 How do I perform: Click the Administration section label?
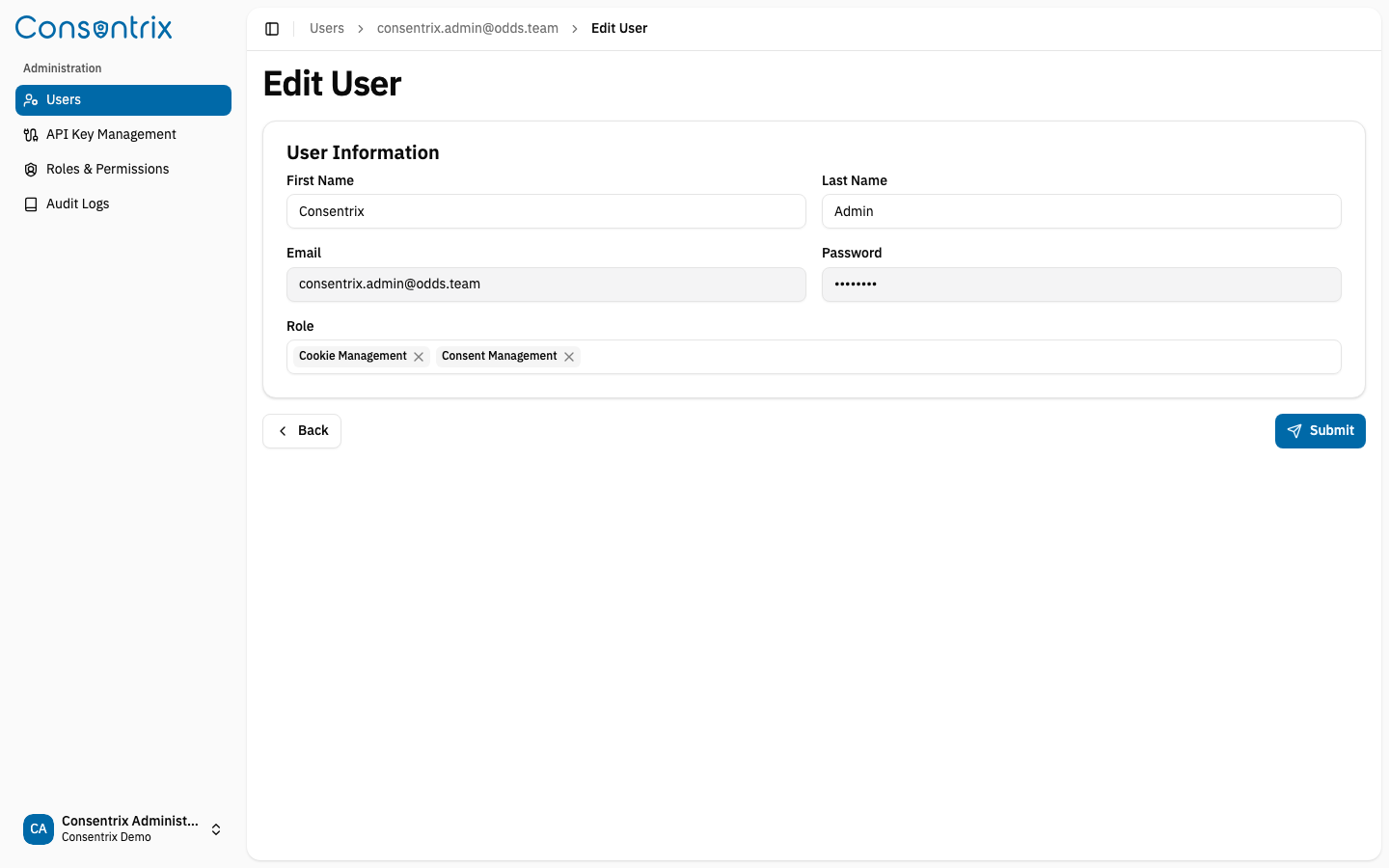[63, 68]
